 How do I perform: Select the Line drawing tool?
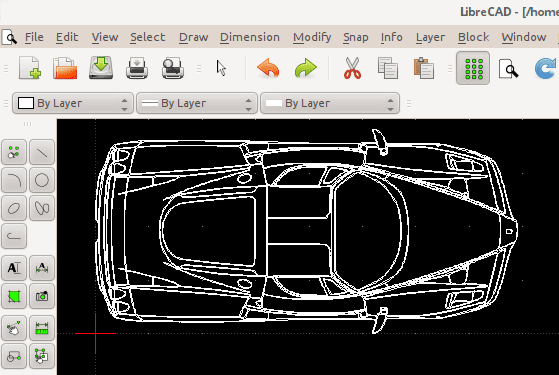42,152
